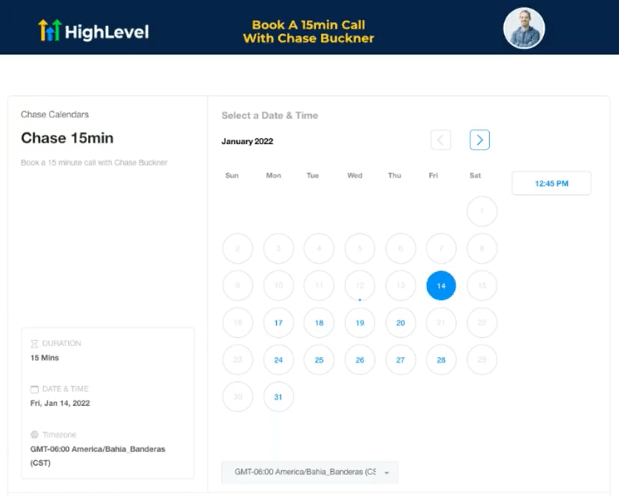Click the 15 Mins duration value
Screen dimensions: 619x497
click(x=45, y=358)
